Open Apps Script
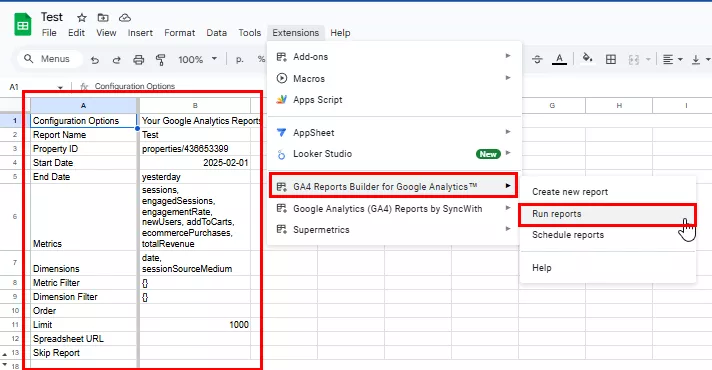 coord(394,100)
